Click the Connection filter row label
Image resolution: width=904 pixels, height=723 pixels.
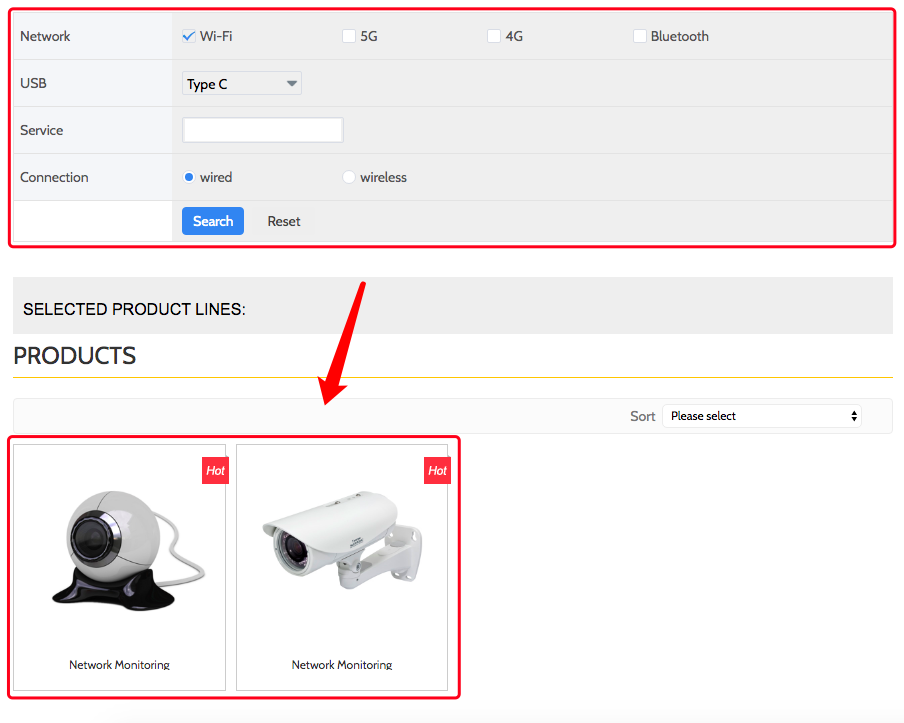coord(54,177)
